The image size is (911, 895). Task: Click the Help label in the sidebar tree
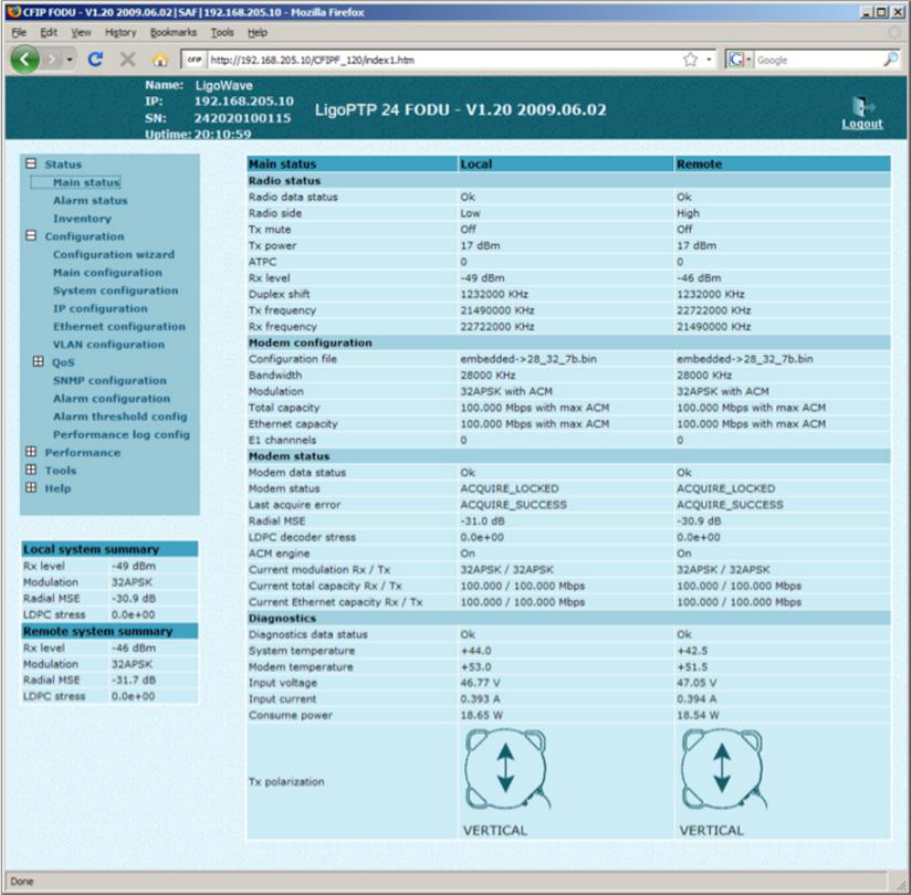(x=58, y=489)
